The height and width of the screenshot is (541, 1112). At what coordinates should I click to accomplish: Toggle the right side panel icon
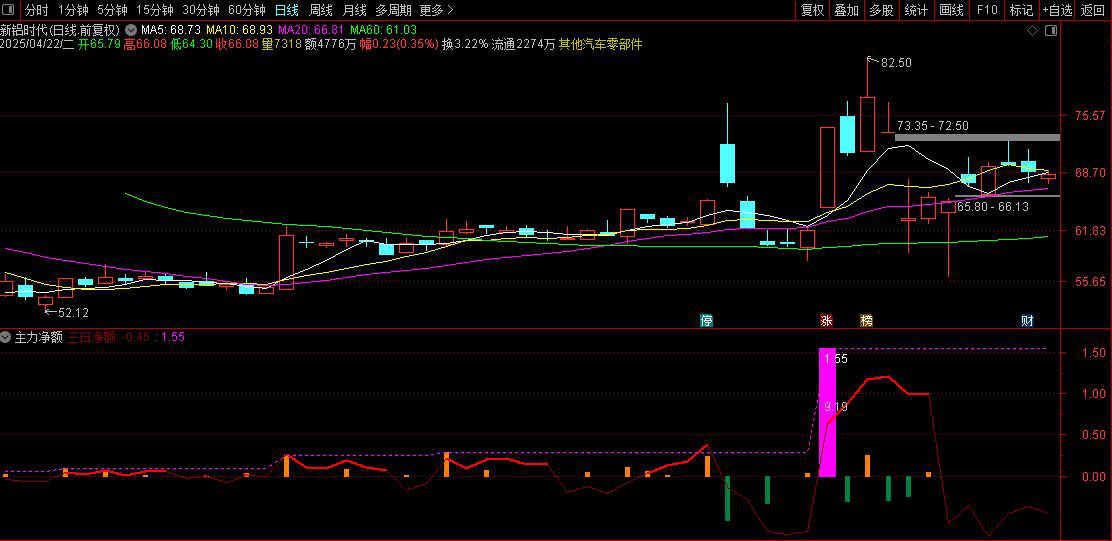pos(1051,30)
